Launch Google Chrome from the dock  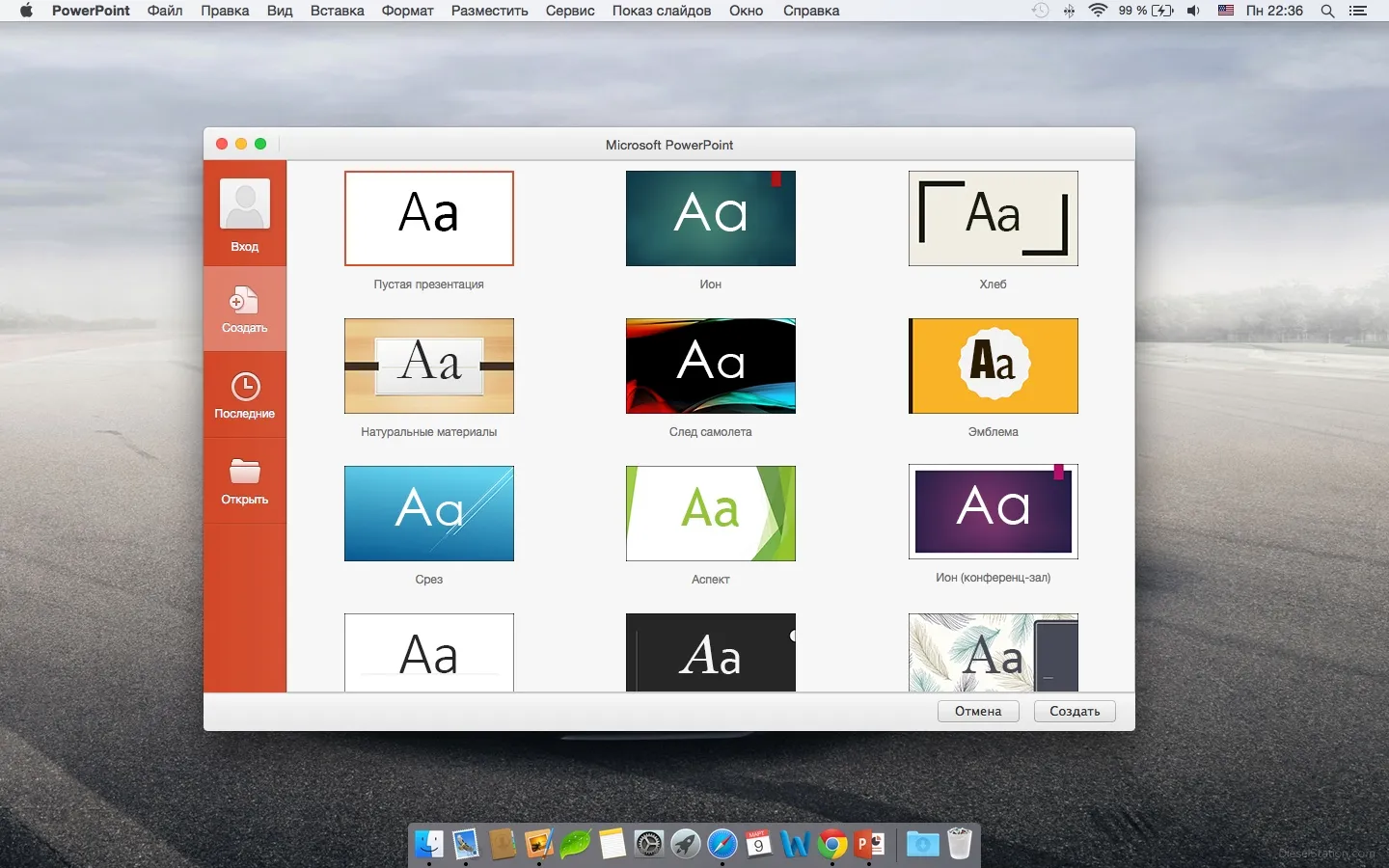point(832,845)
